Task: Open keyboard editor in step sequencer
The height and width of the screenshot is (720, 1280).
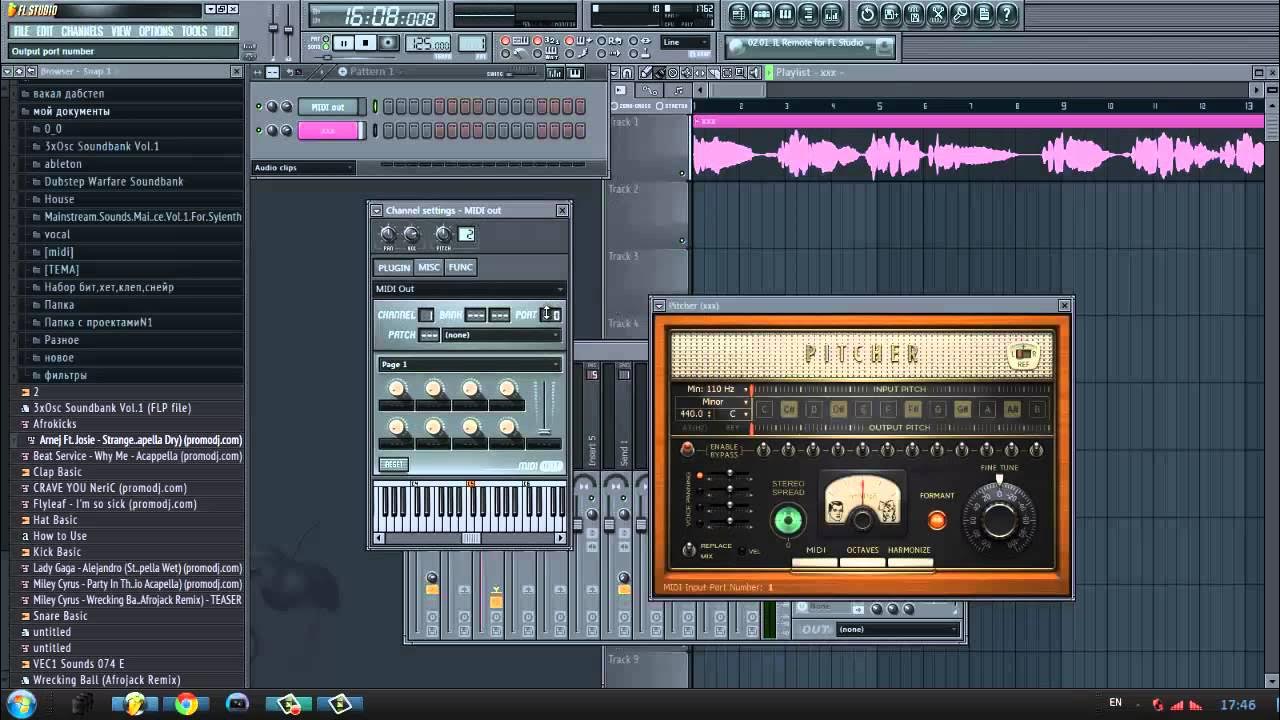Action: pyautogui.click(x=575, y=73)
